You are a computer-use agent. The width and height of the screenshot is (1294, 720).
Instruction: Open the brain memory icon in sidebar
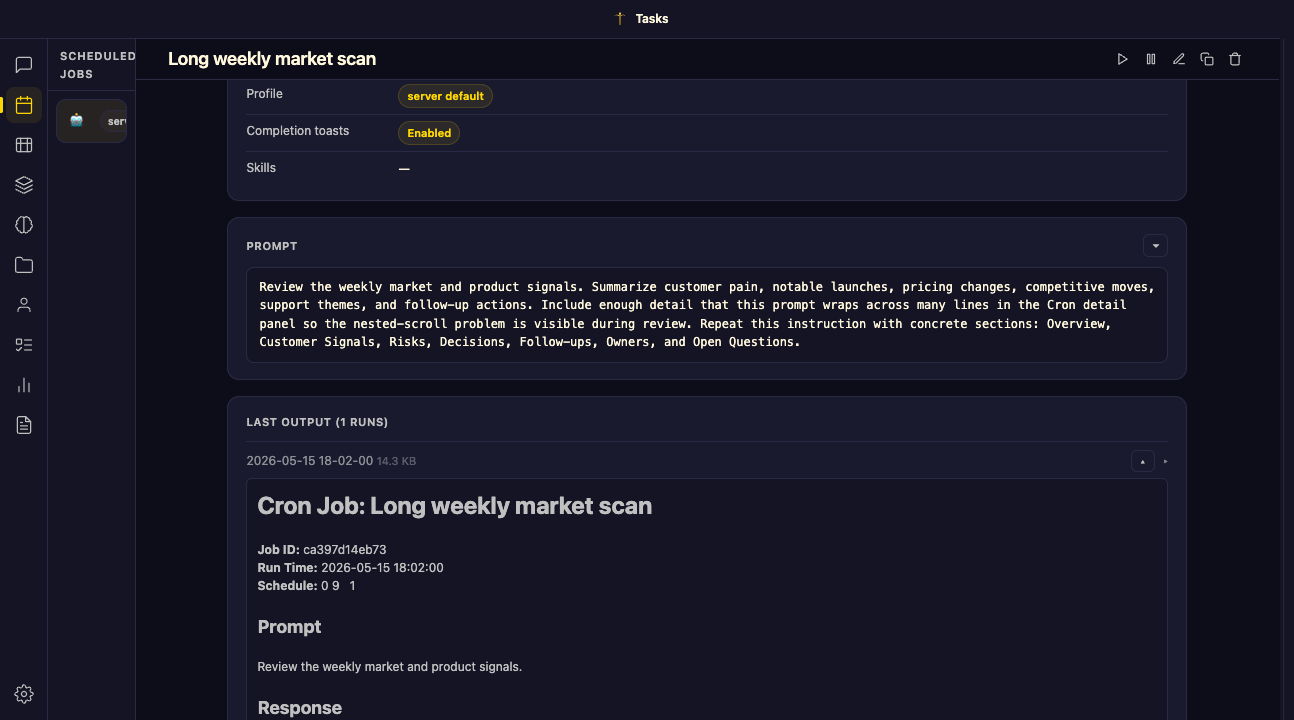(24, 225)
